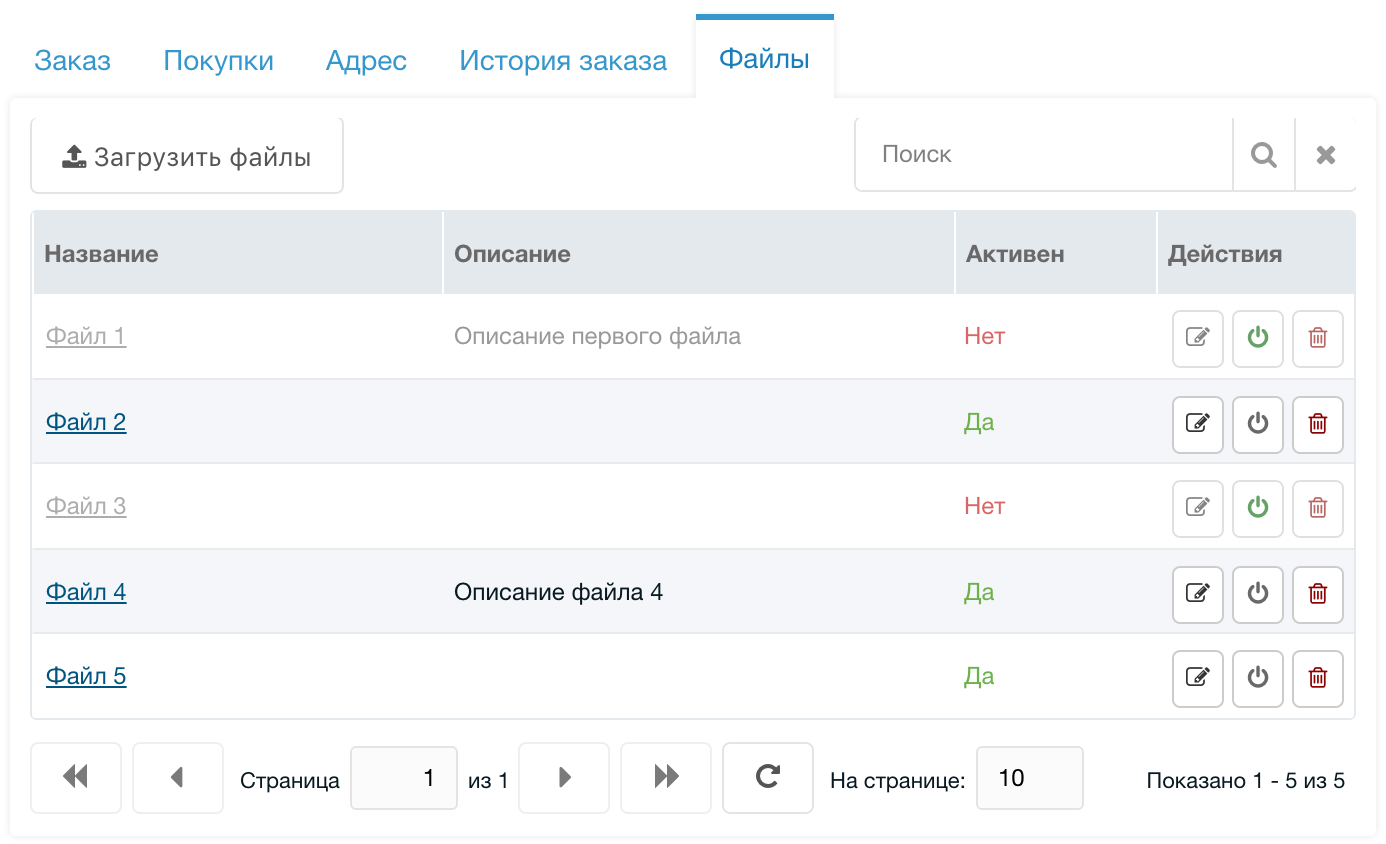Click the Загрузить файлы button
Screen dimensions: 1386x844
187,157
